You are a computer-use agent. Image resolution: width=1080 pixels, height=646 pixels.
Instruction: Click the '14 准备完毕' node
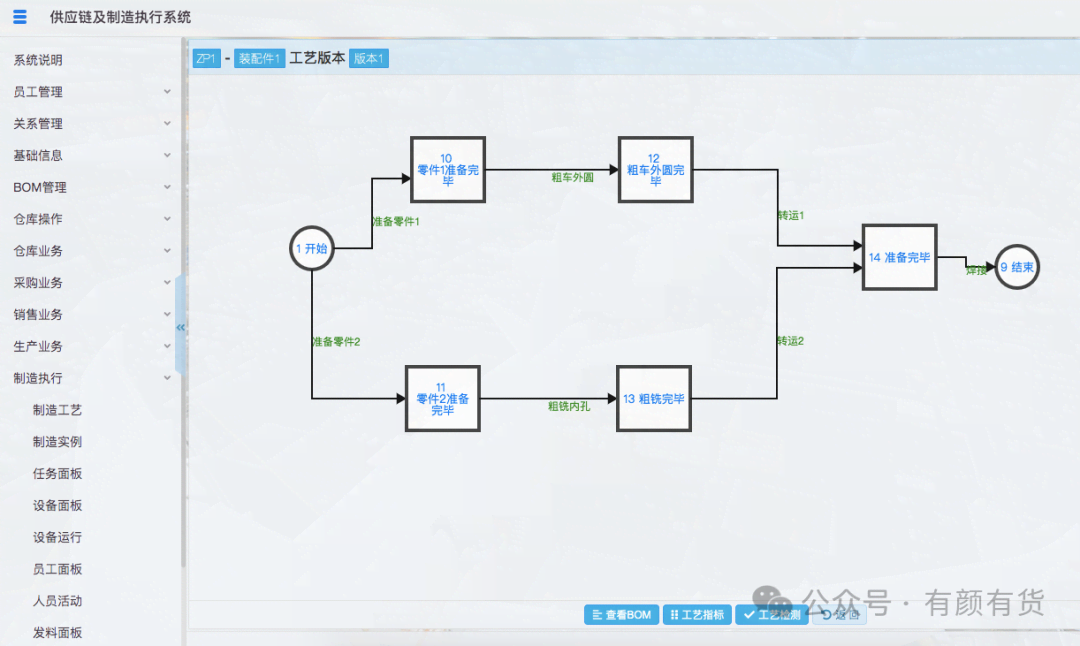coord(899,257)
